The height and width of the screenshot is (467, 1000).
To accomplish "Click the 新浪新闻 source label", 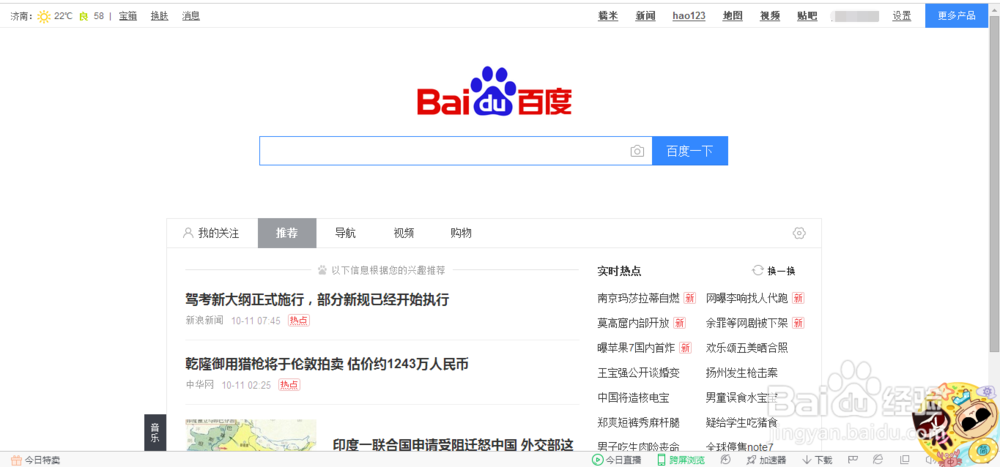I will [x=205, y=320].
